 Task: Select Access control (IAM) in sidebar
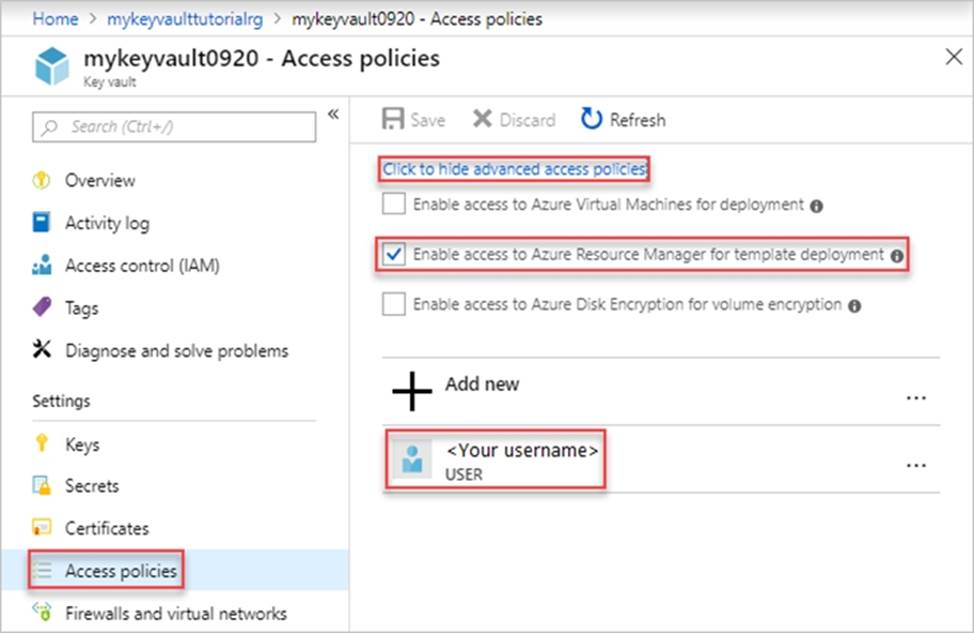[x=142, y=266]
